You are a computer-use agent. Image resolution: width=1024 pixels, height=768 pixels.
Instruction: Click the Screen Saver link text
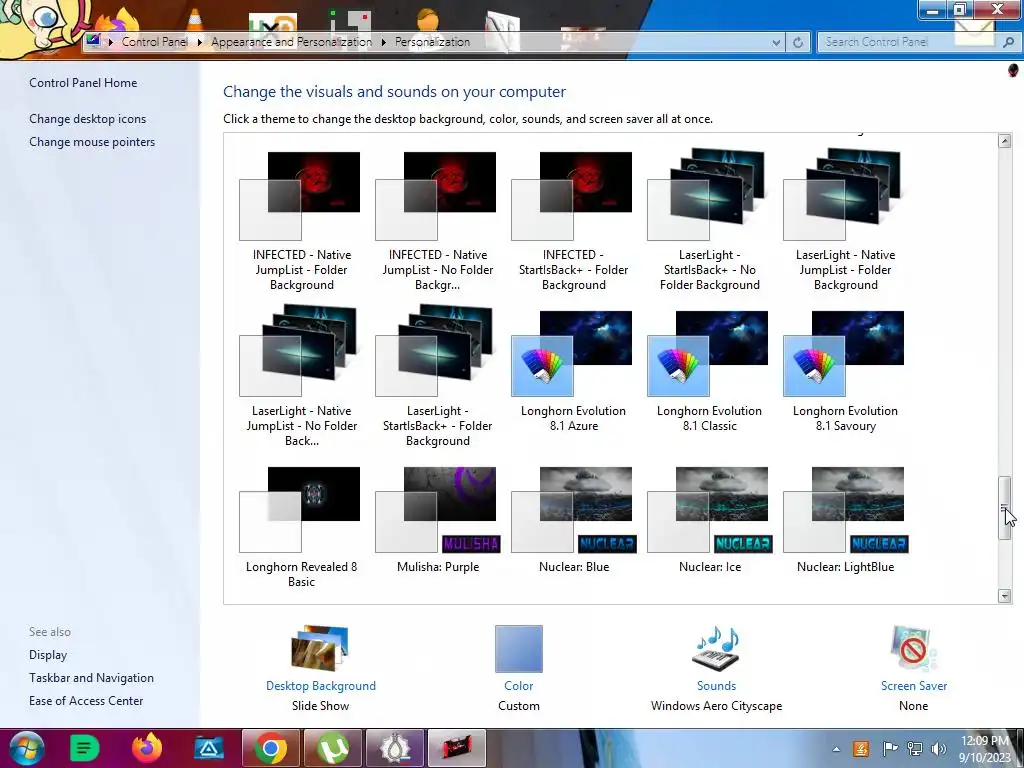[x=914, y=686]
